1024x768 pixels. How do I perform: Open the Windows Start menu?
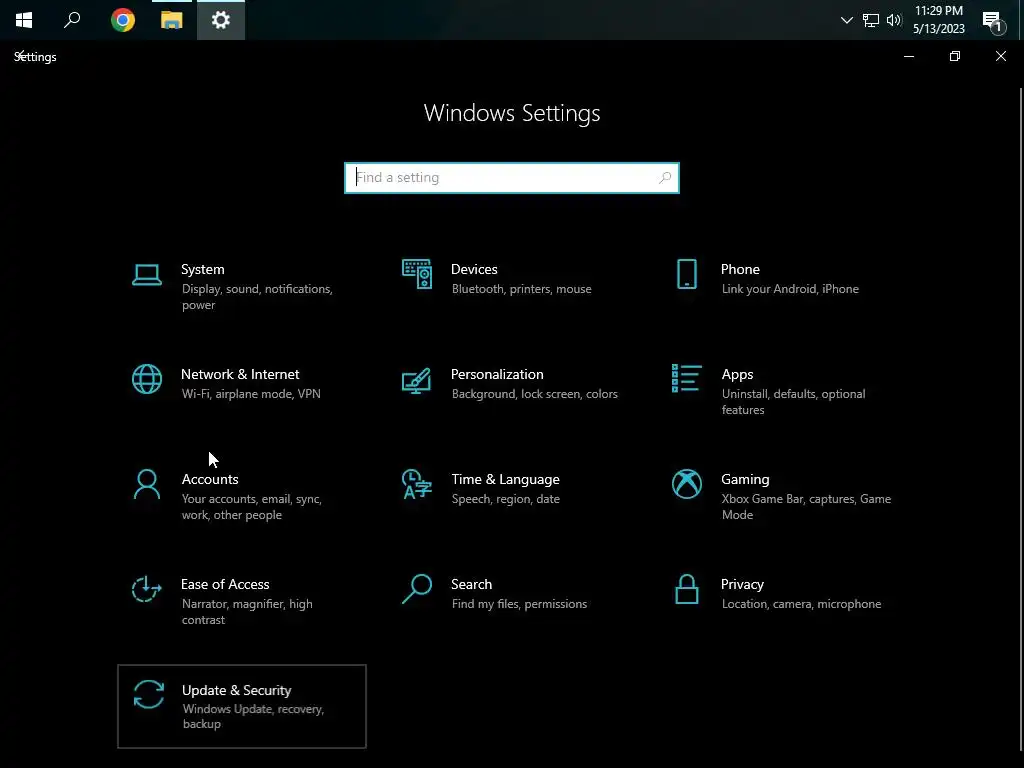24,20
